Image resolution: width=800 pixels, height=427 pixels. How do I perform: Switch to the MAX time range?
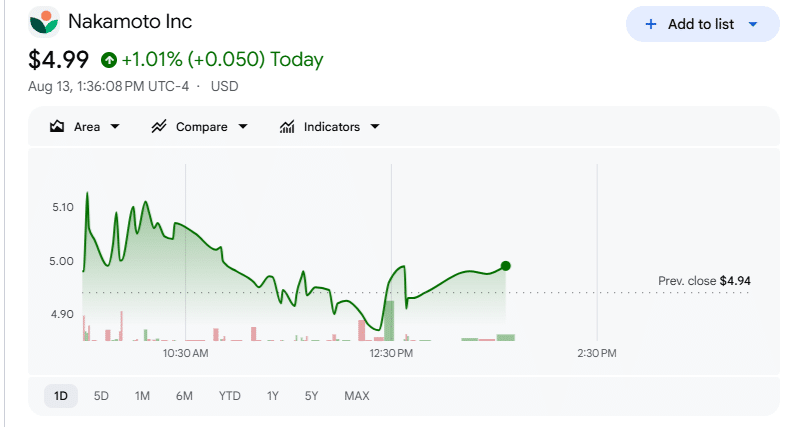357,396
